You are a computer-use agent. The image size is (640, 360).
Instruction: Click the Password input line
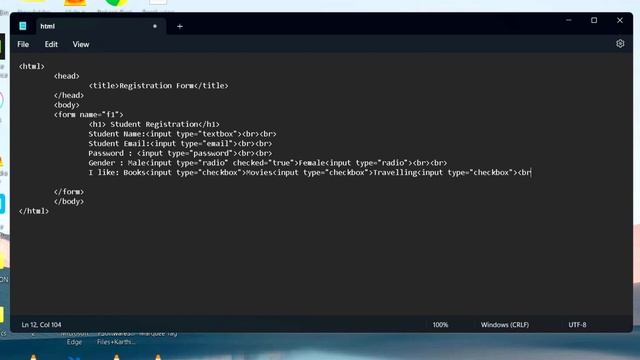[180, 153]
